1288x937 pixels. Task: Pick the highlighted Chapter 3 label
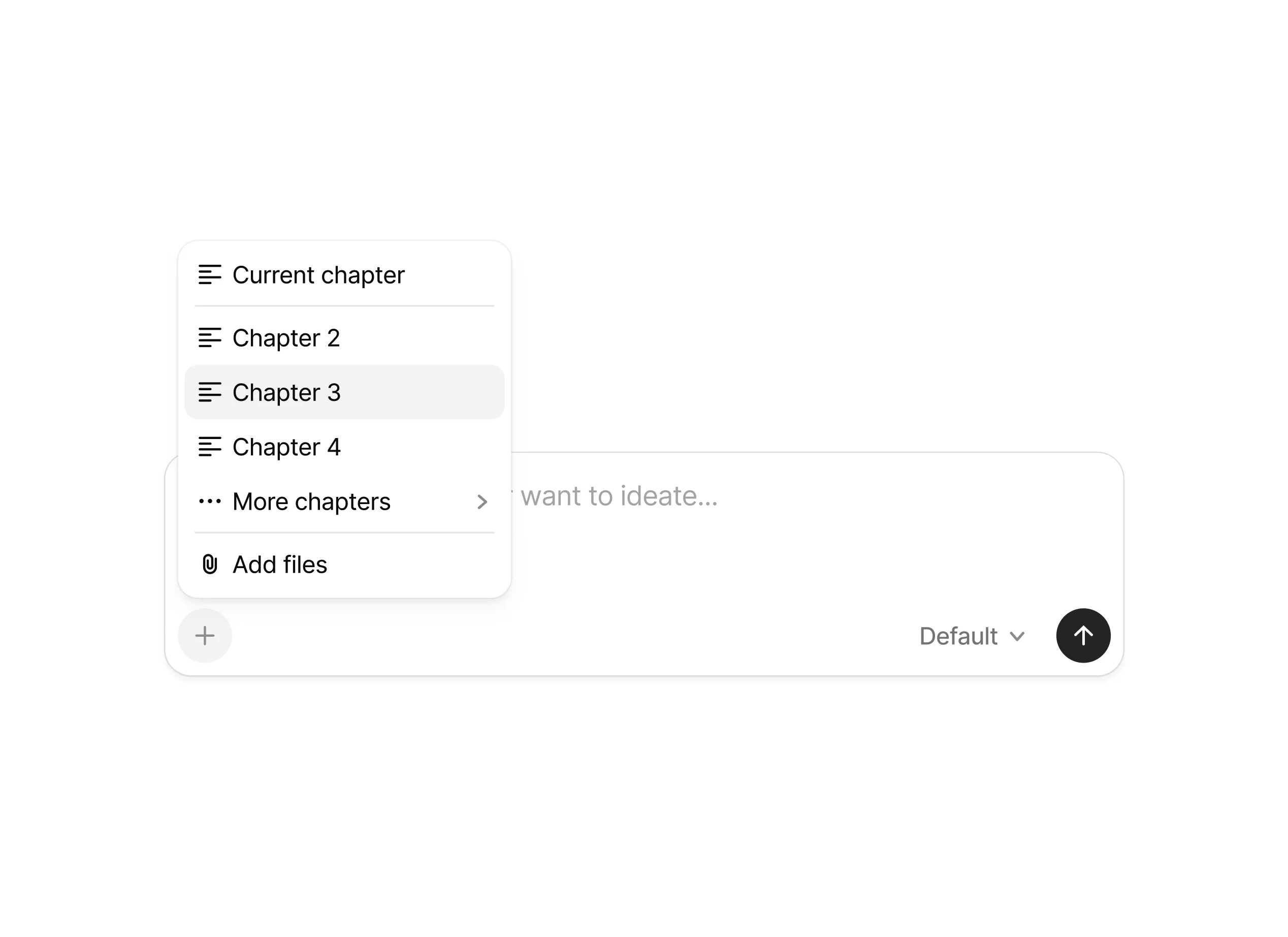[x=286, y=393]
